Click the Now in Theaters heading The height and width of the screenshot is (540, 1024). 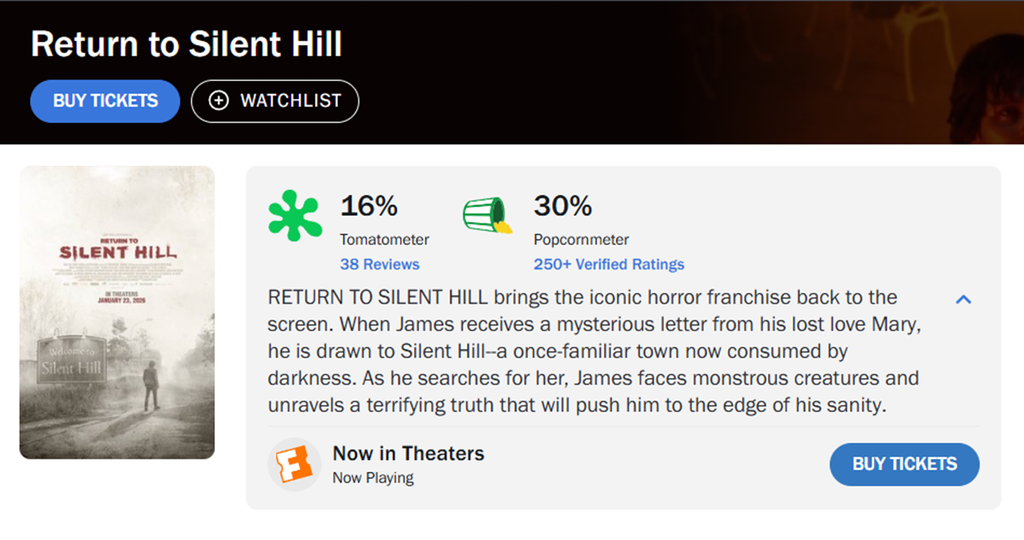tap(408, 453)
